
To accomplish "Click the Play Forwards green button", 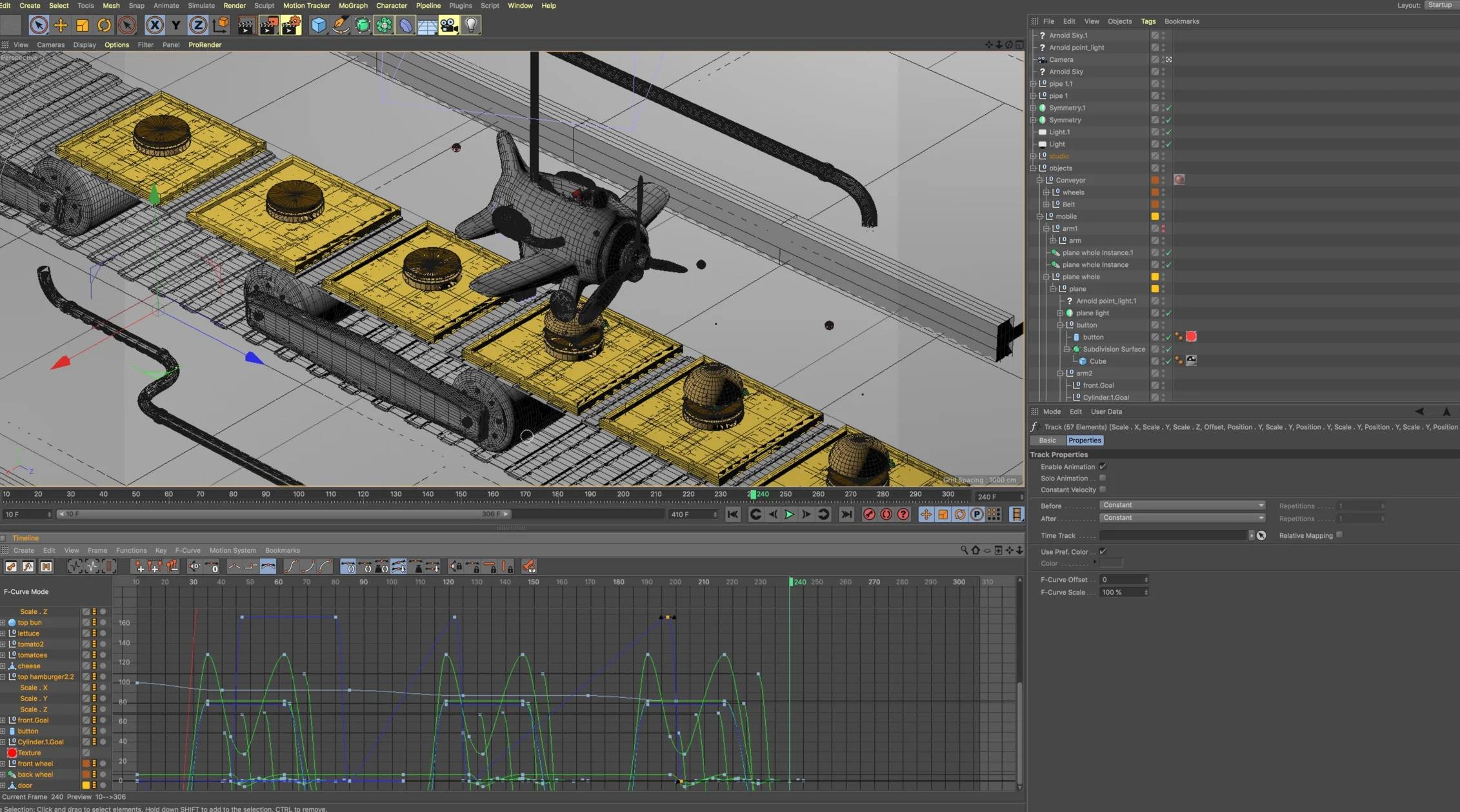I will coord(789,514).
